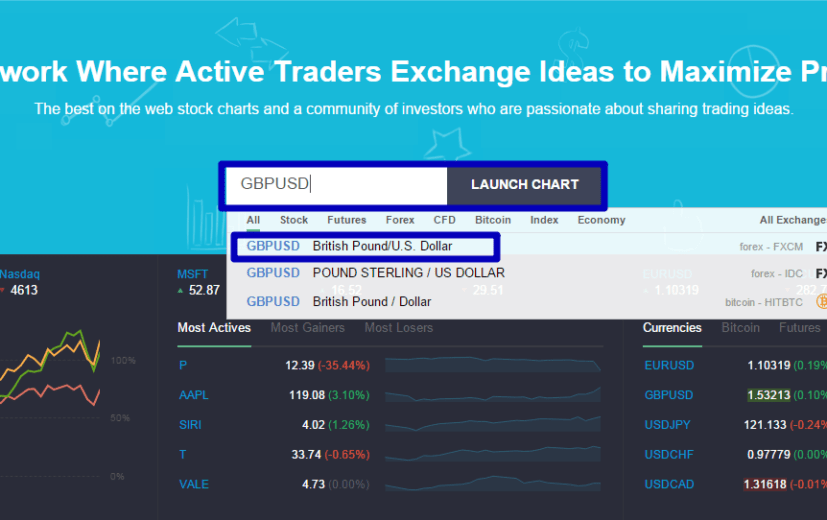Filter search results by Forex

tap(400, 220)
